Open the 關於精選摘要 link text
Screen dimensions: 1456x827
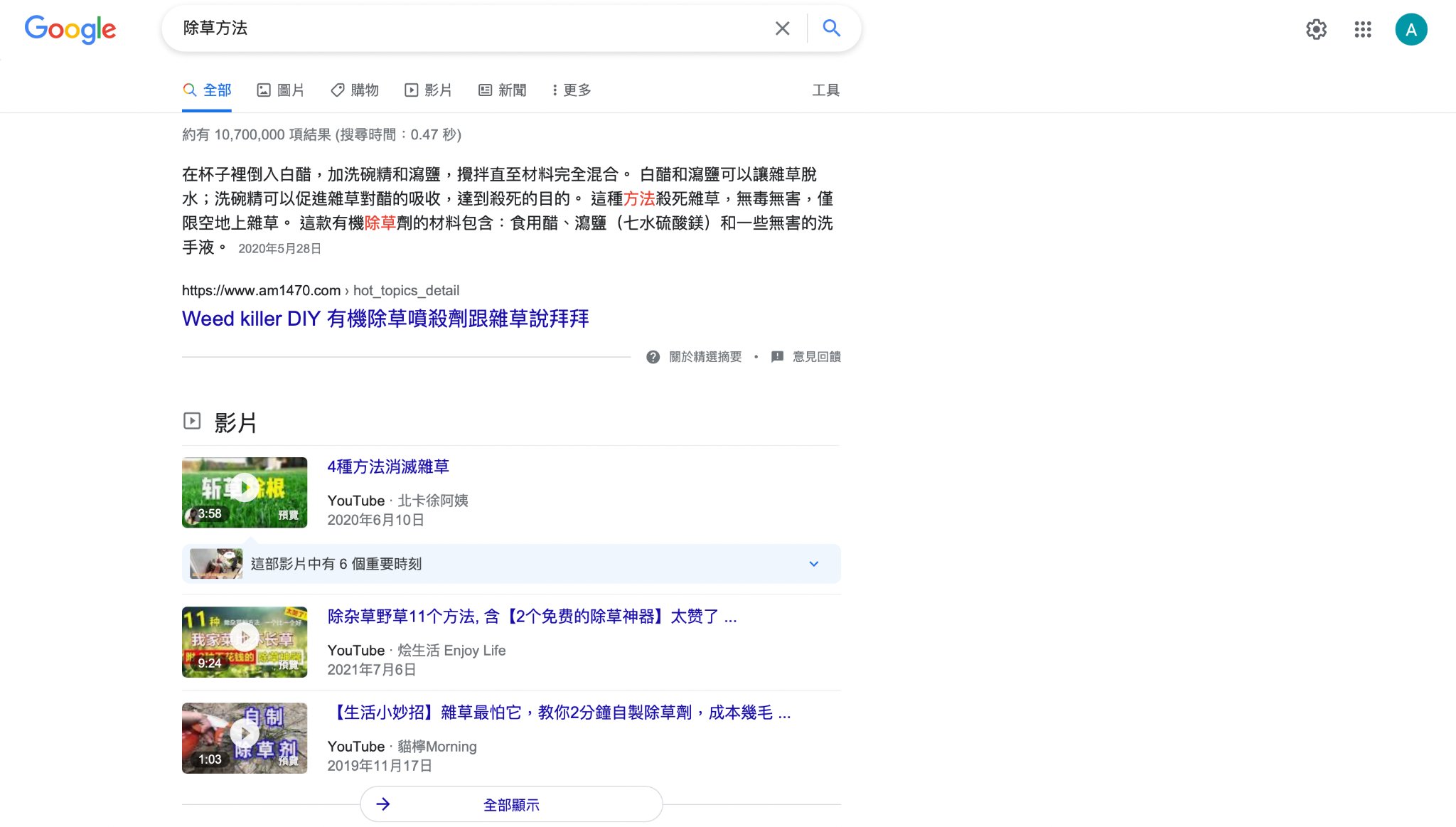(705, 357)
